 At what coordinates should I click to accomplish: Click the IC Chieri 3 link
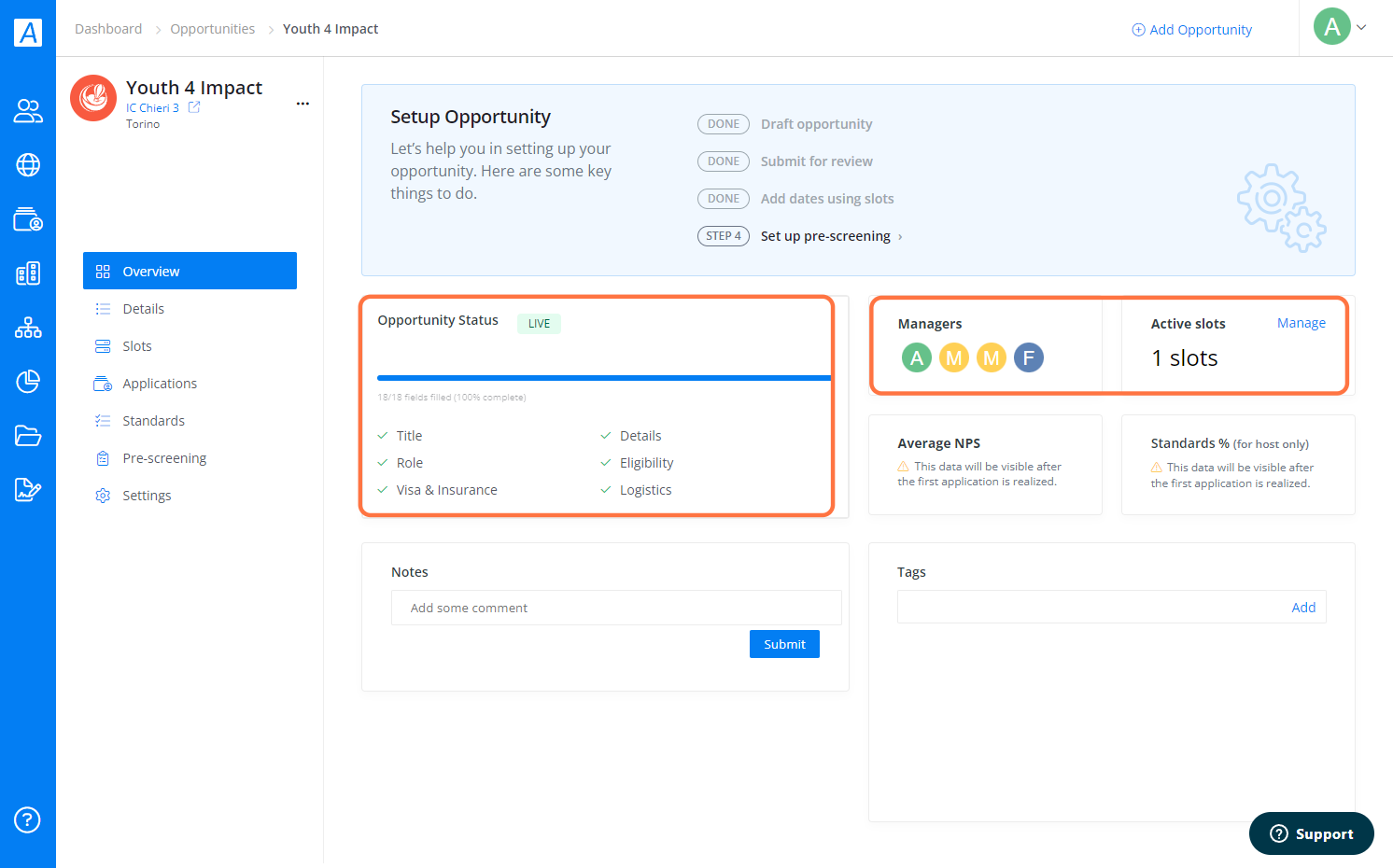click(x=152, y=108)
